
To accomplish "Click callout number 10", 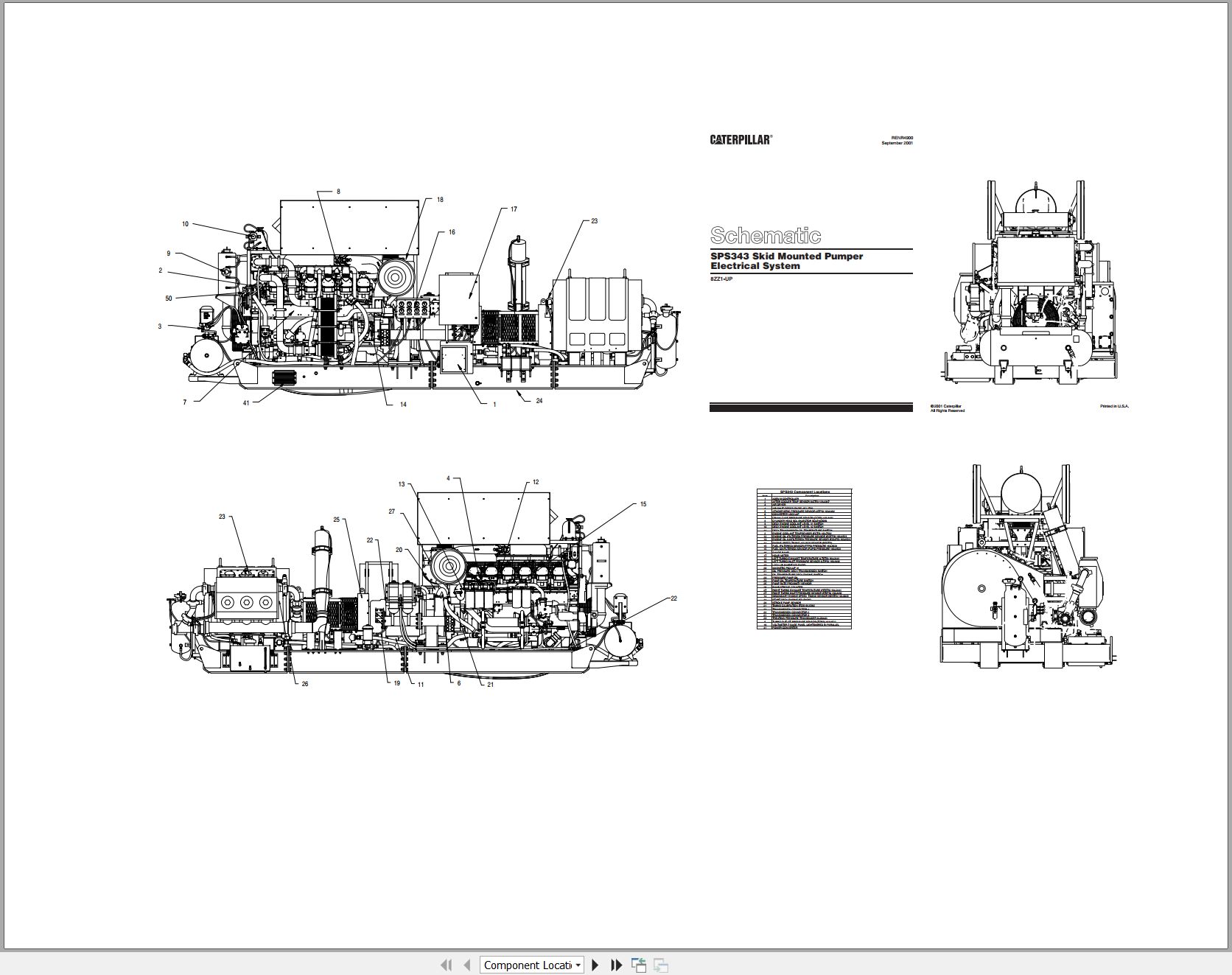I will click(186, 224).
